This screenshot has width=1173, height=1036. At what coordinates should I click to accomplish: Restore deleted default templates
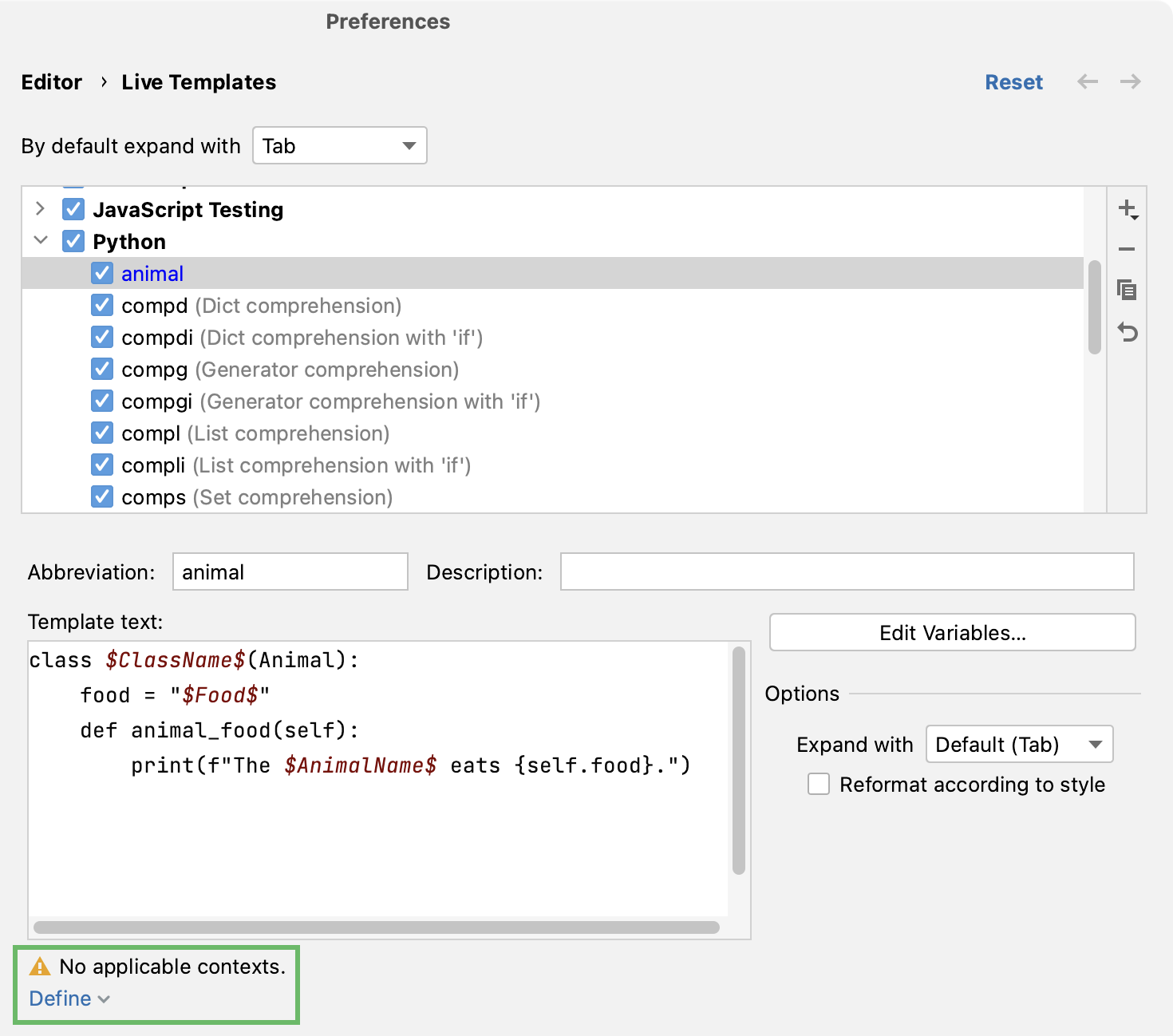click(1128, 332)
